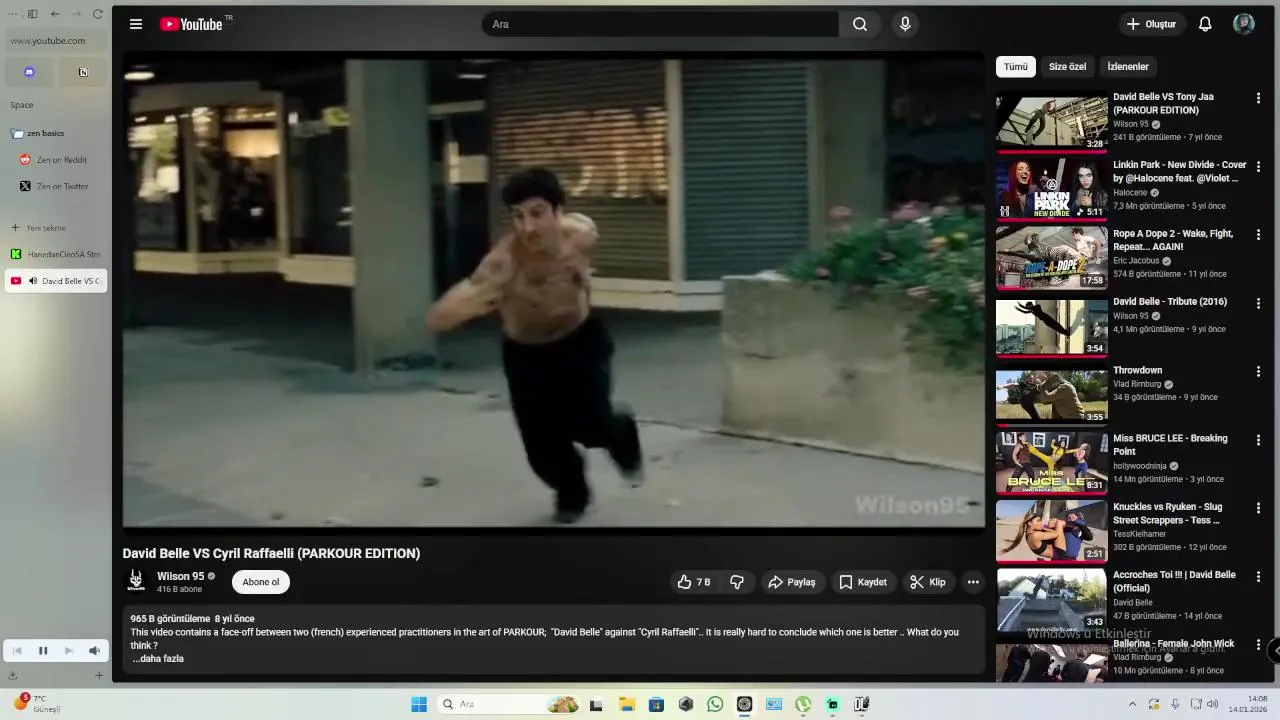The width and height of the screenshot is (1280, 720).
Task: Open options menu for Miss BRUCE LEE
Action: [x=1258, y=440]
